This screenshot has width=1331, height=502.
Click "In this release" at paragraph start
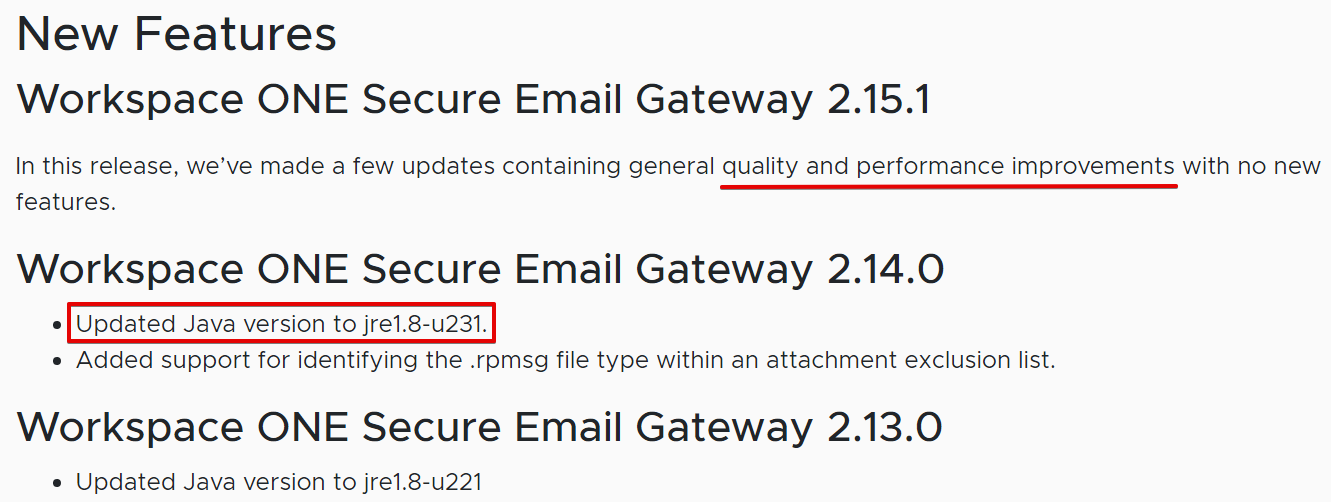coord(94,166)
